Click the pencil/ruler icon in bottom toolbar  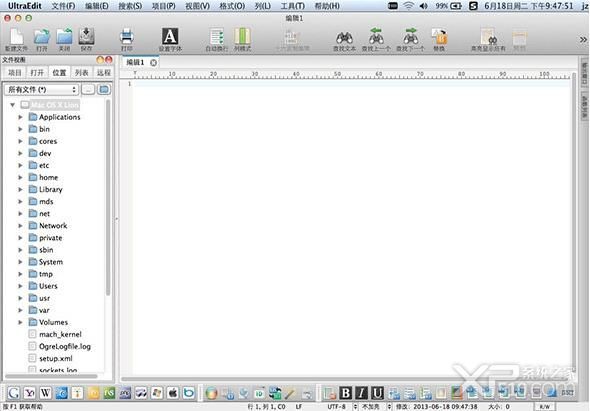290,393
